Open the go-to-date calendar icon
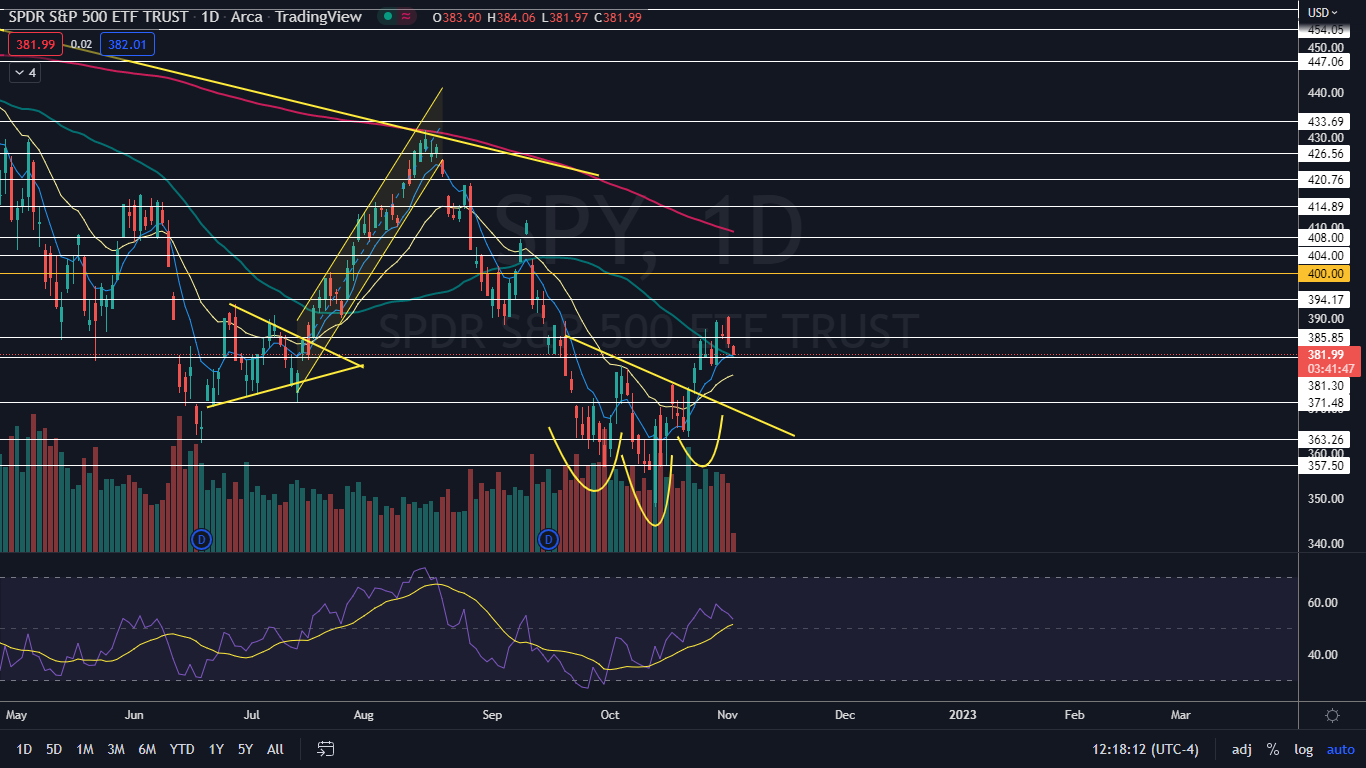Image resolution: width=1366 pixels, height=768 pixels. 325,749
